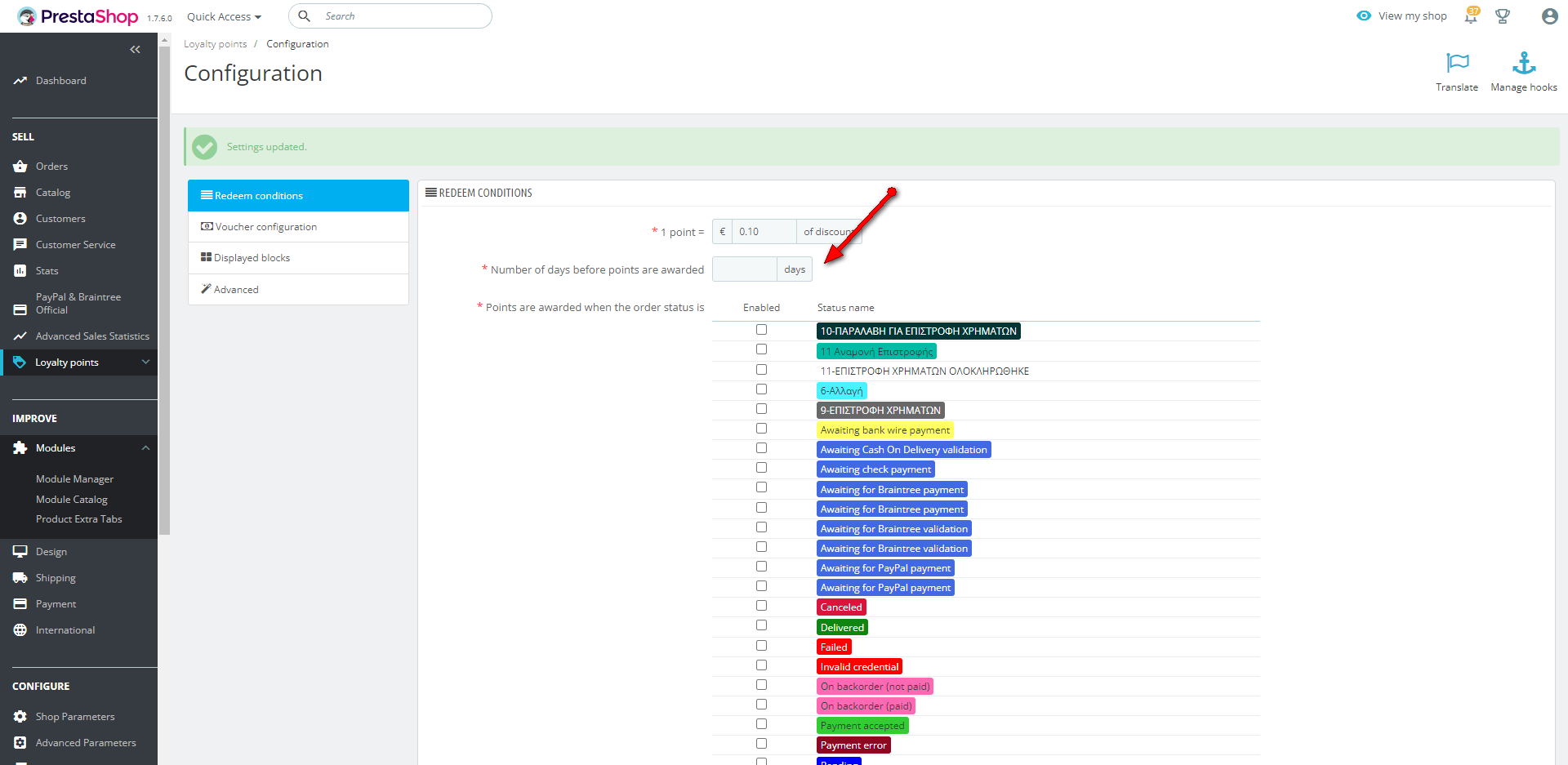The image size is (1568, 765).
Task: Switch to the Displayed blocks tab
Action: pyautogui.click(x=298, y=258)
